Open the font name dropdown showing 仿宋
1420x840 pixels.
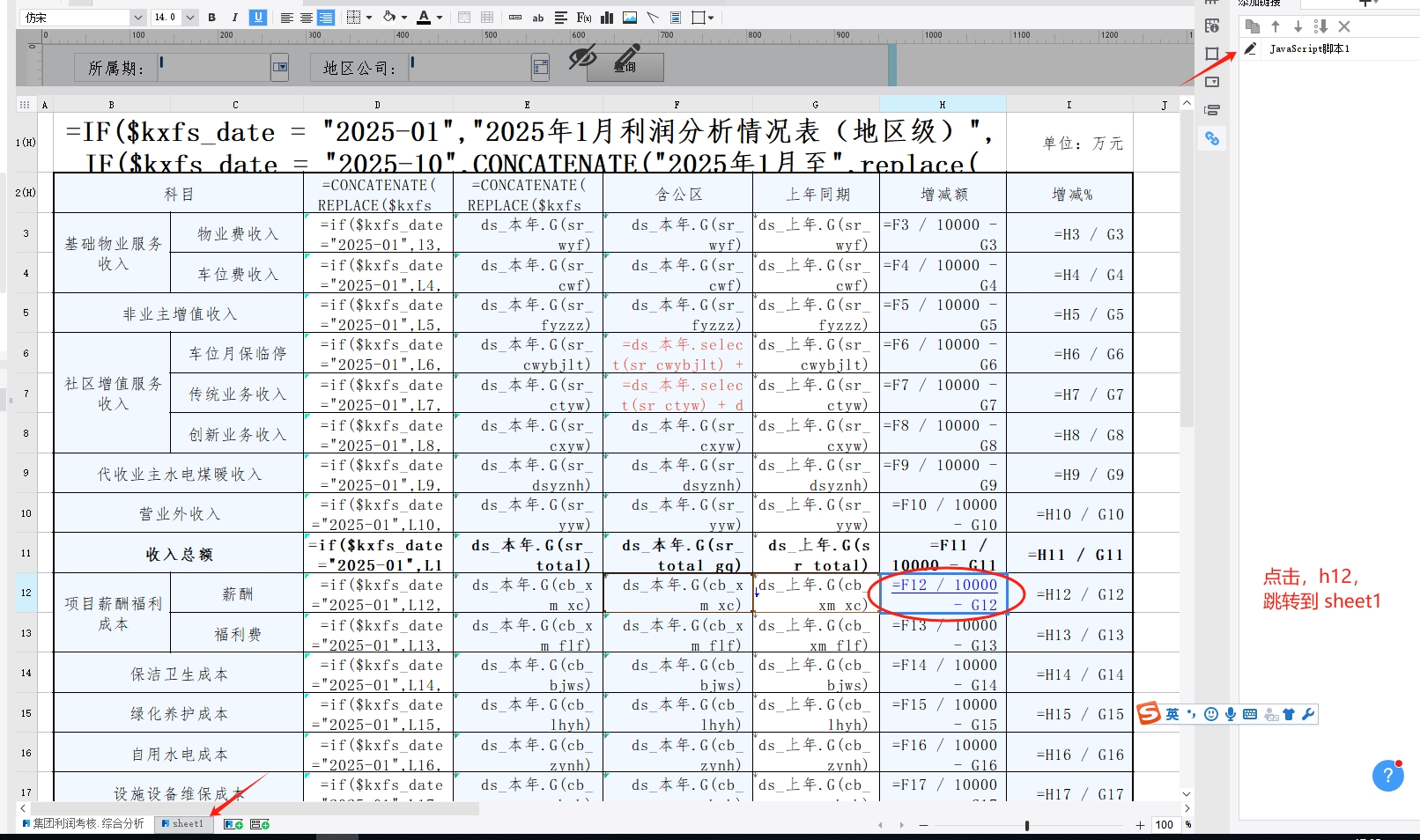[x=137, y=18]
